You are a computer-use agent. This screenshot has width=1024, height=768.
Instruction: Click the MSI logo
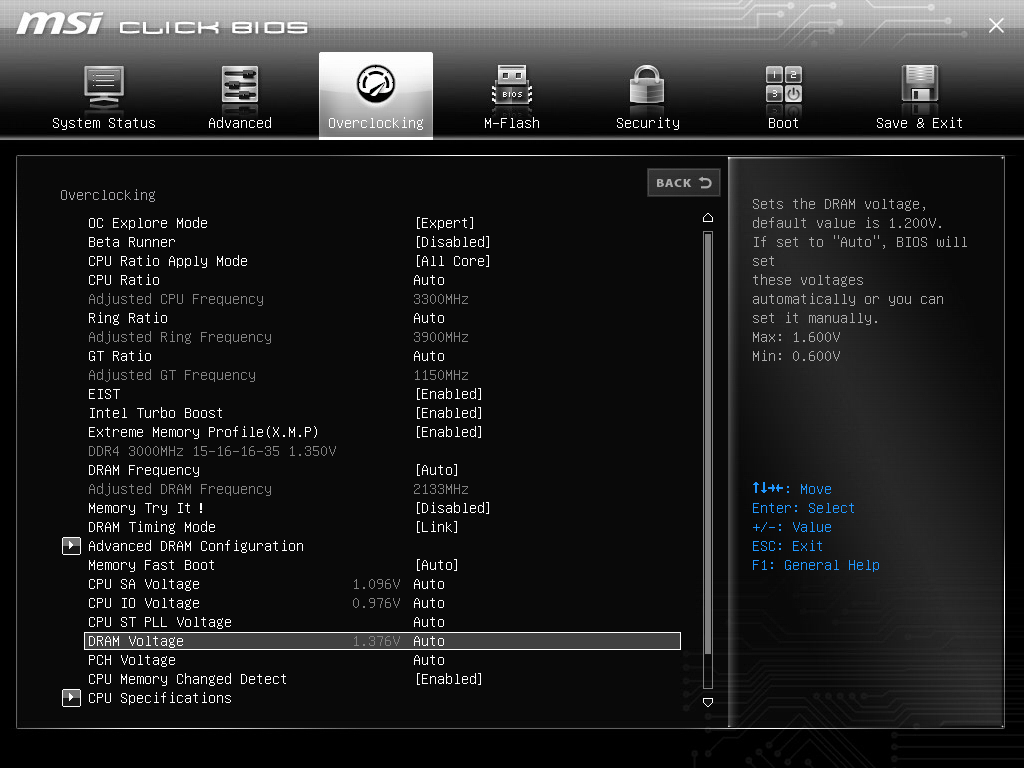(x=60, y=24)
